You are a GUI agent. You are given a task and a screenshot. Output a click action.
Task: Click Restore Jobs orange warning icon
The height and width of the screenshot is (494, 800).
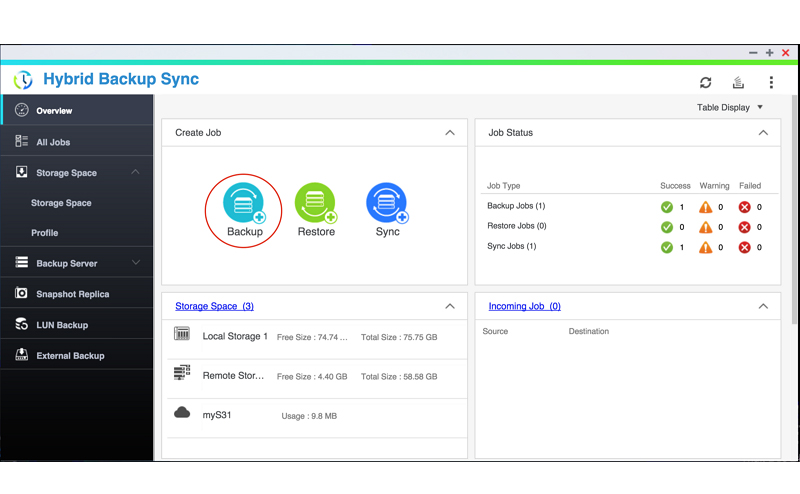(x=706, y=227)
